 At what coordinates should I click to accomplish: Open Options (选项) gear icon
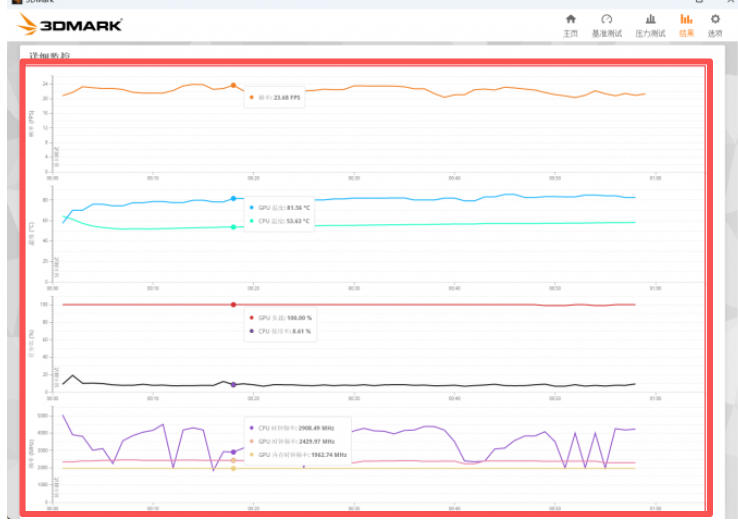(715, 24)
